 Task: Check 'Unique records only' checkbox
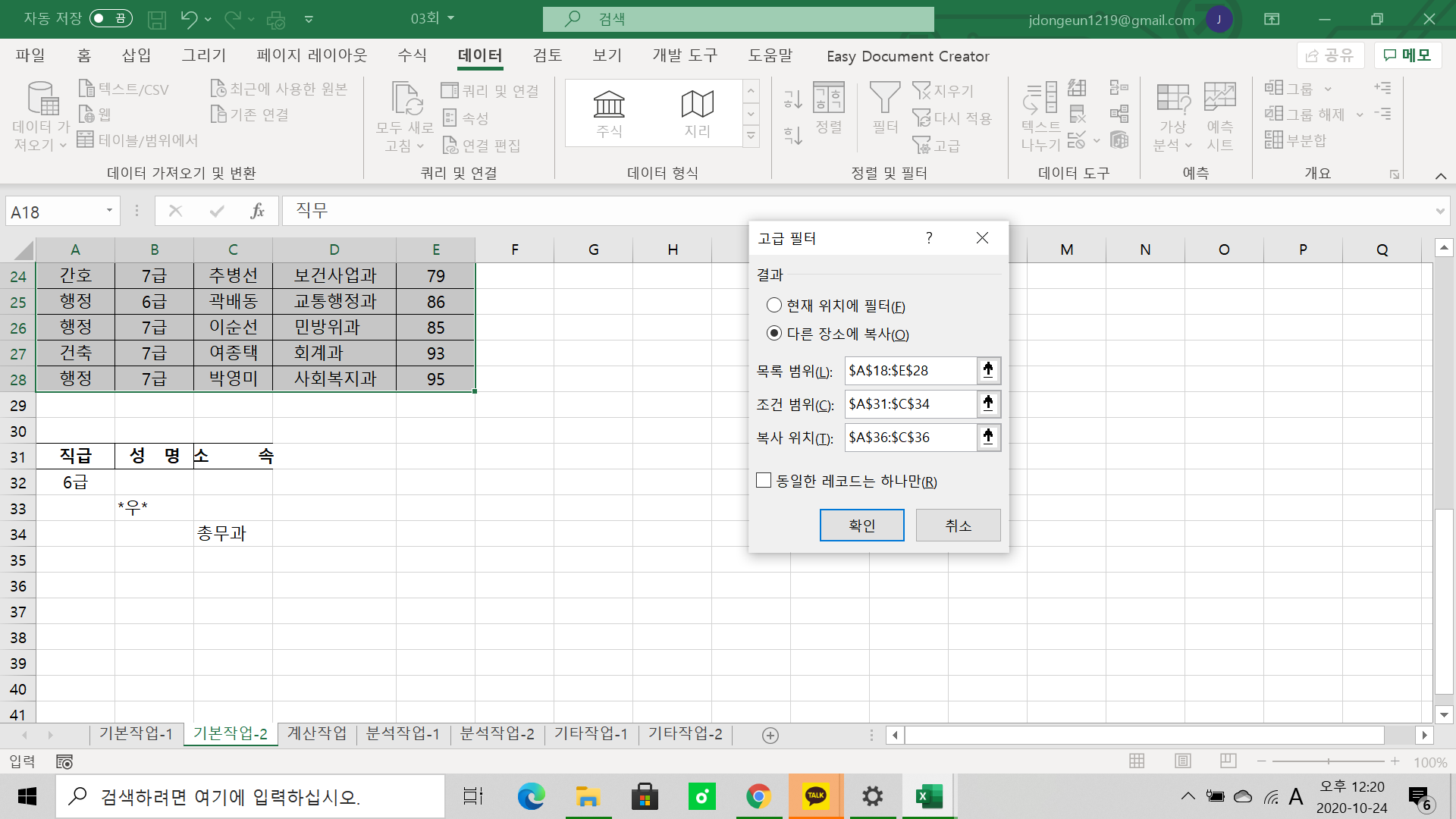(x=764, y=481)
